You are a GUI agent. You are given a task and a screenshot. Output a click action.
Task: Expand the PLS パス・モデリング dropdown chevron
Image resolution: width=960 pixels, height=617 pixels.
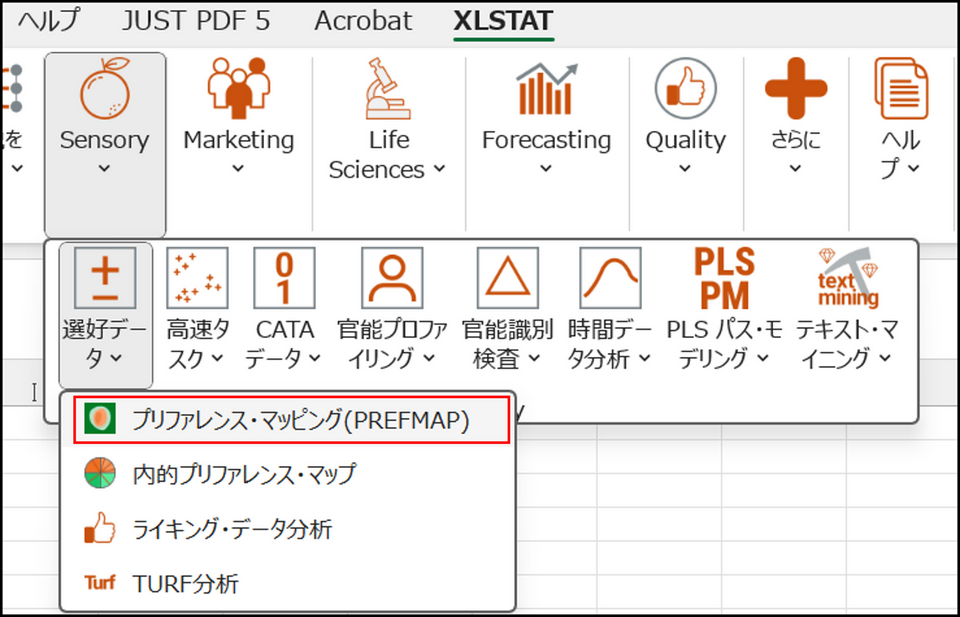[x=763, y=358]
